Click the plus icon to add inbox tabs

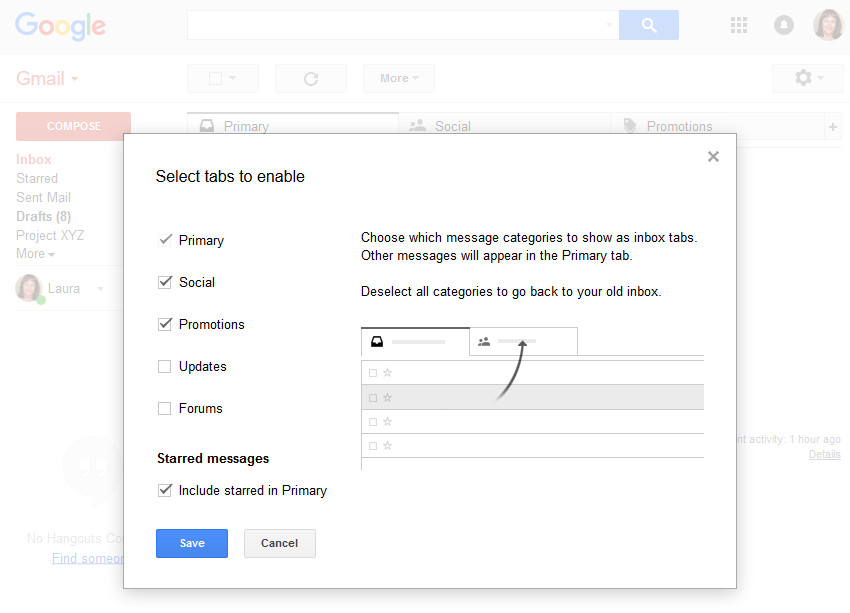click(x=833, y=127)
